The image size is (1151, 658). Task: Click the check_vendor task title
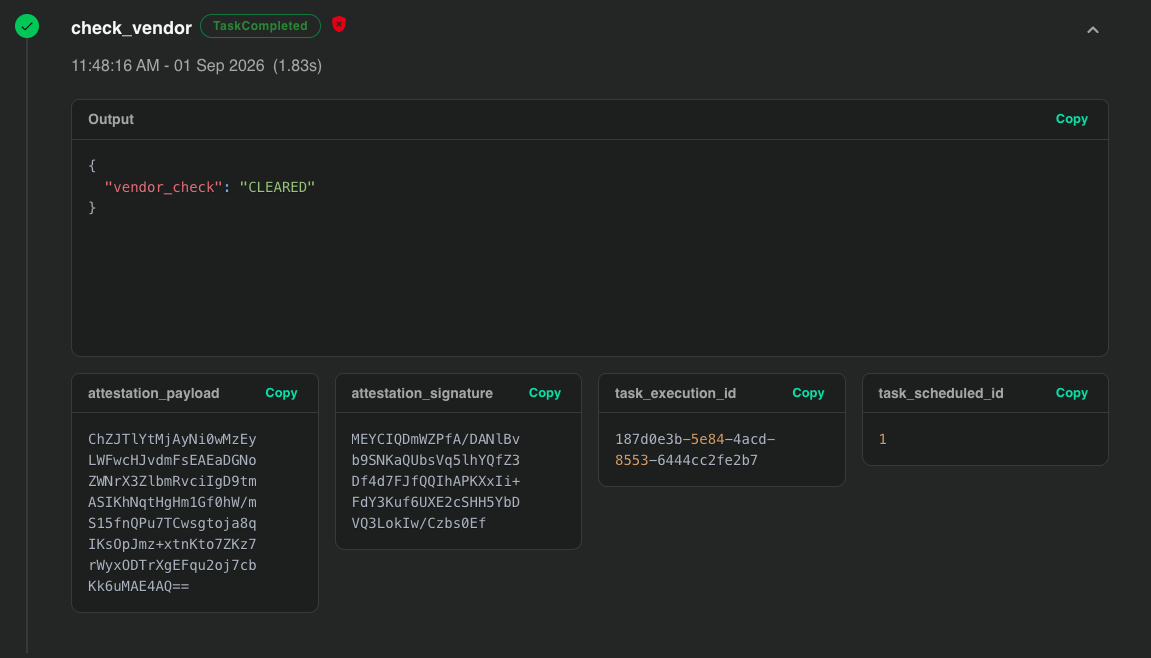coord(131,28)
